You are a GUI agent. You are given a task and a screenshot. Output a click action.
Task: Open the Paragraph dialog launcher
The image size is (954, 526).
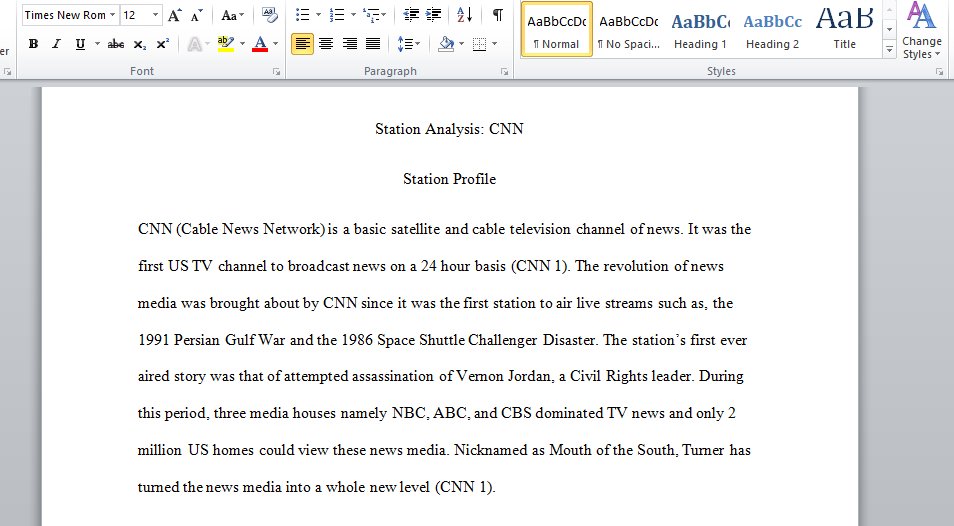pyautogui.click(x=504, y=72)
